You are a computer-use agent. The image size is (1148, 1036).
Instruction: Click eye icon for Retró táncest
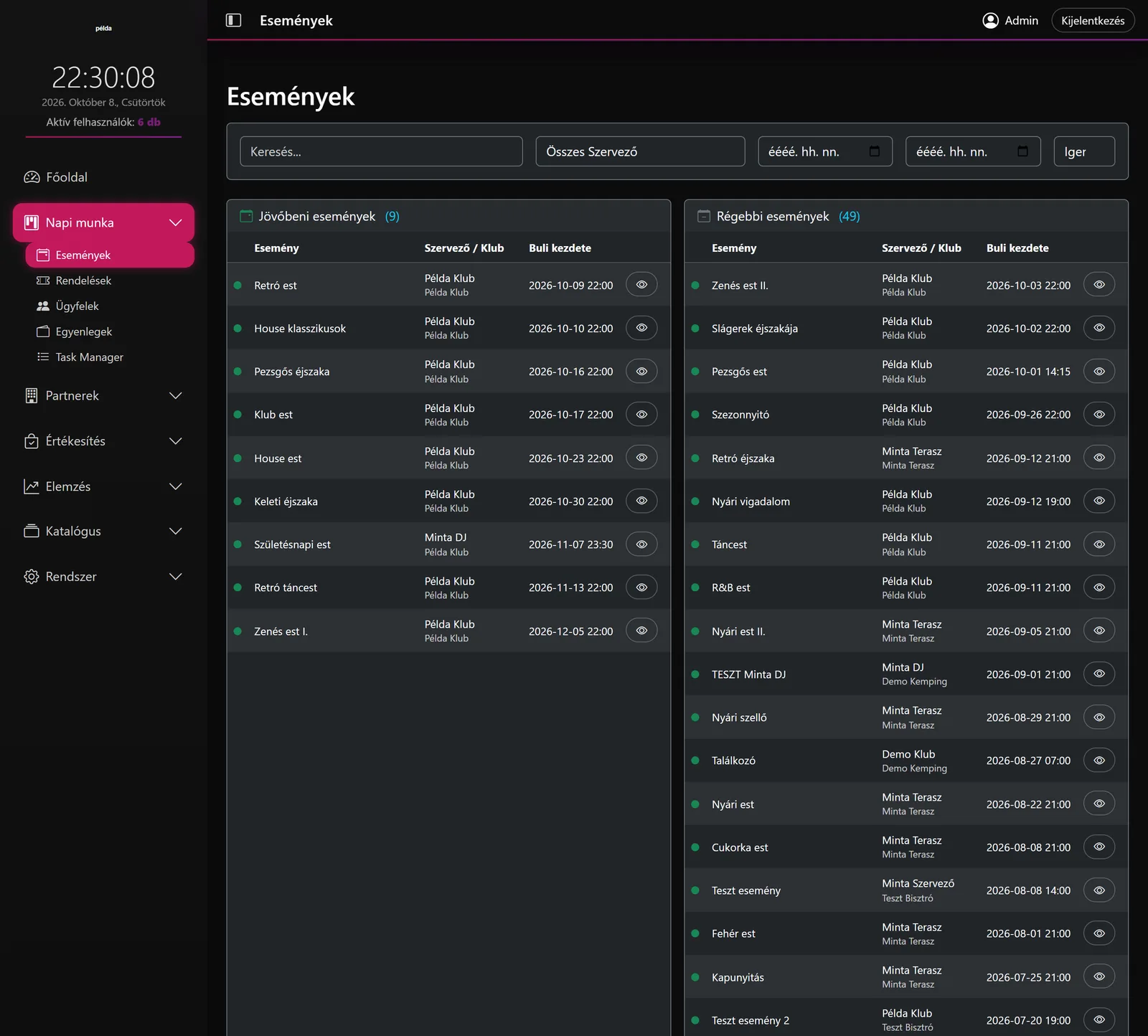[641, 588]
